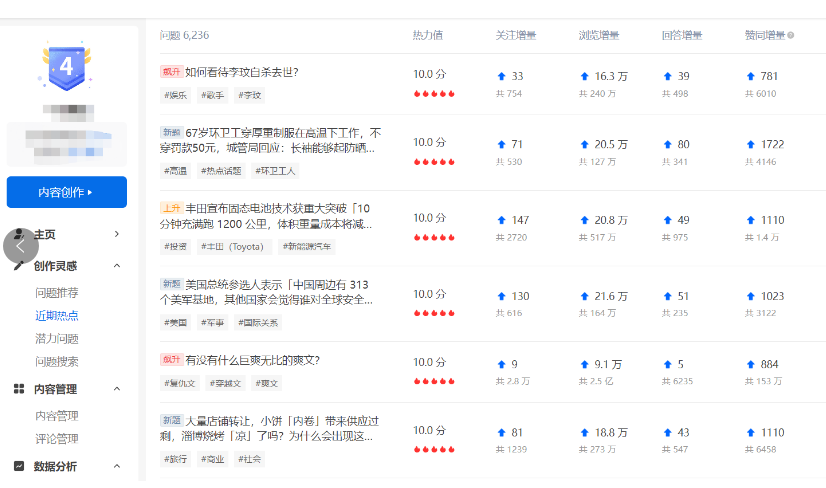Image resolution: width=826 pixels, height=488 pixels.
Task: Click the #环卫工人 tag
Action: [276, 171]
